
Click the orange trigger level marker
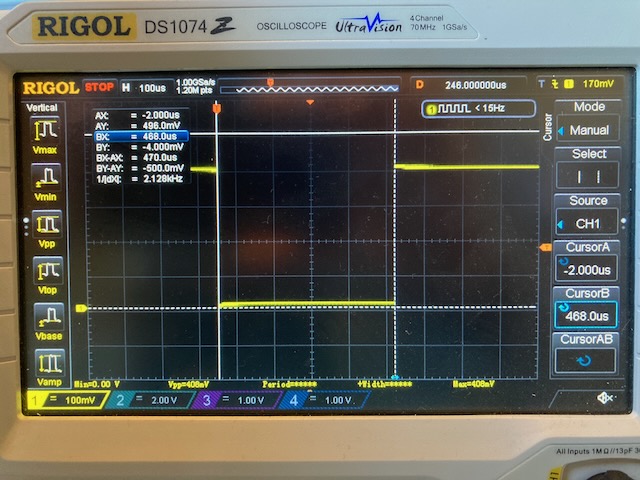545,247
